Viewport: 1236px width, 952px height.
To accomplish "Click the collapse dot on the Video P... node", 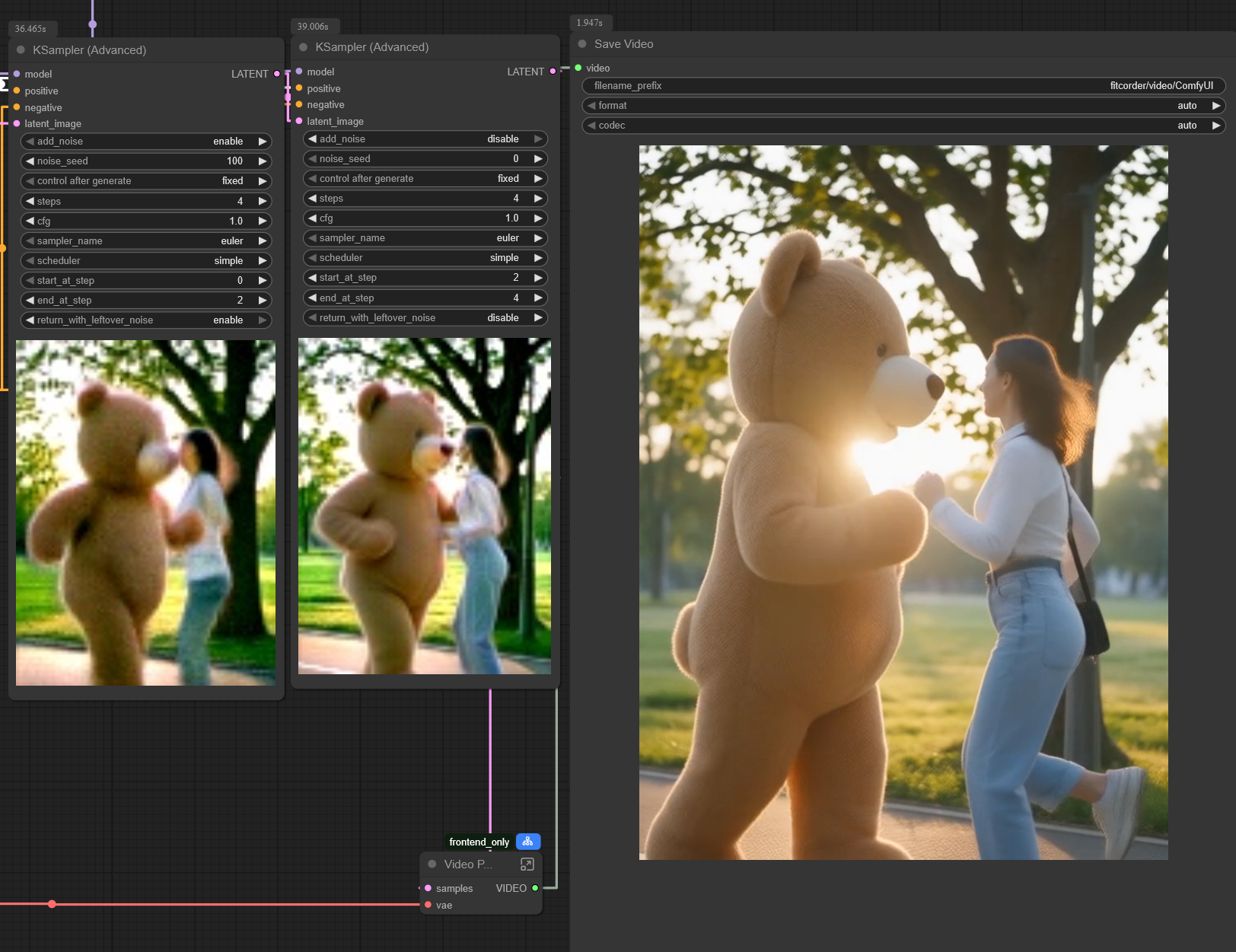I will [432, 864].
